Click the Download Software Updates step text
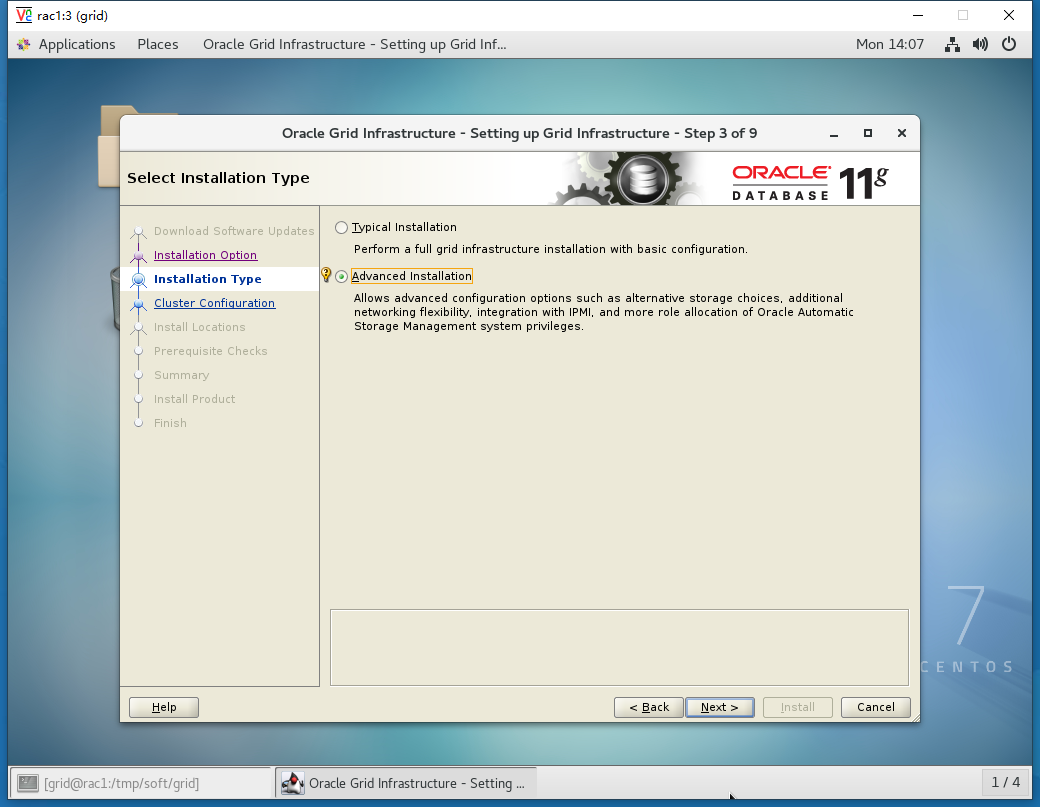This screenshot has height=807, width=1040. pyautogui.click(x=234, y=231)
